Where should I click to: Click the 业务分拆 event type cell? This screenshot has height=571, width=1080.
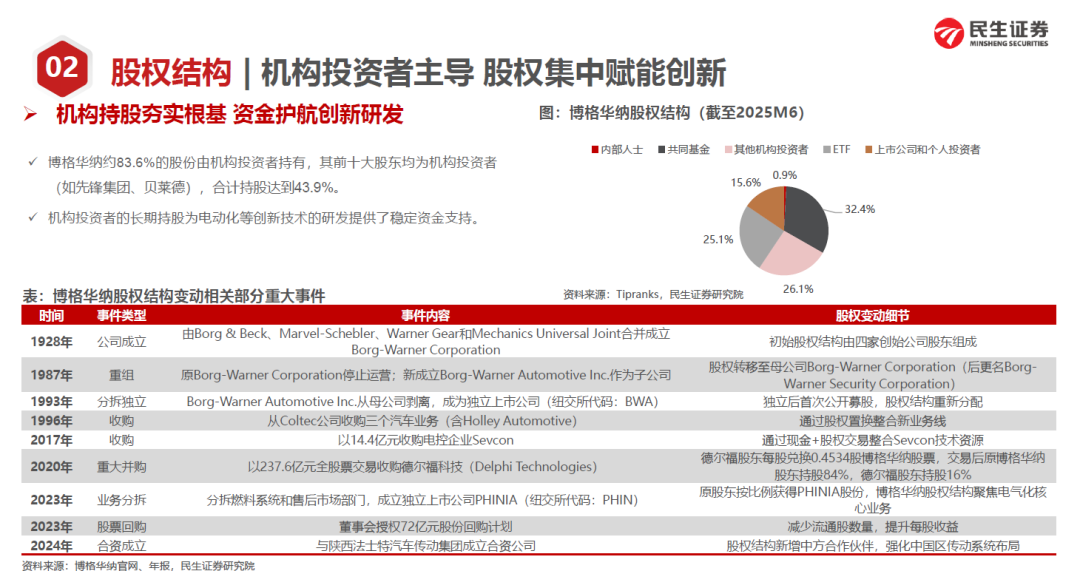[121, 500]
